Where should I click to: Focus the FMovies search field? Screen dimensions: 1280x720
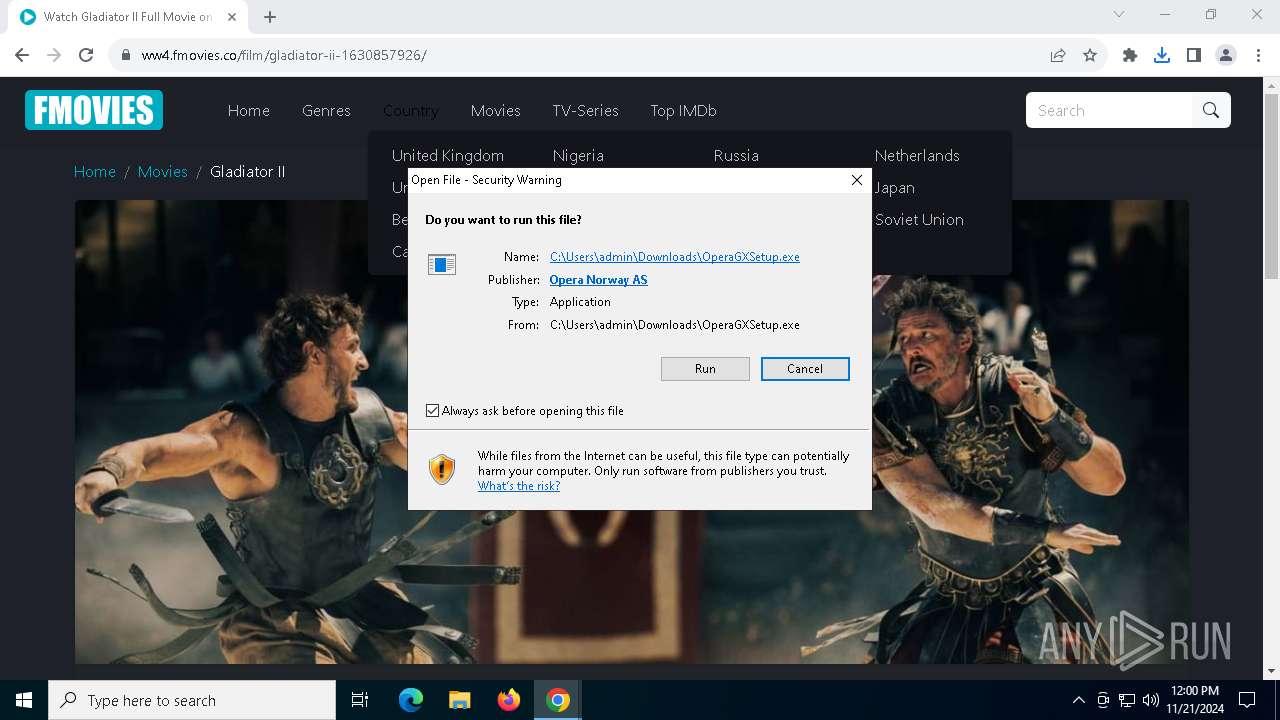(1109, 110)
